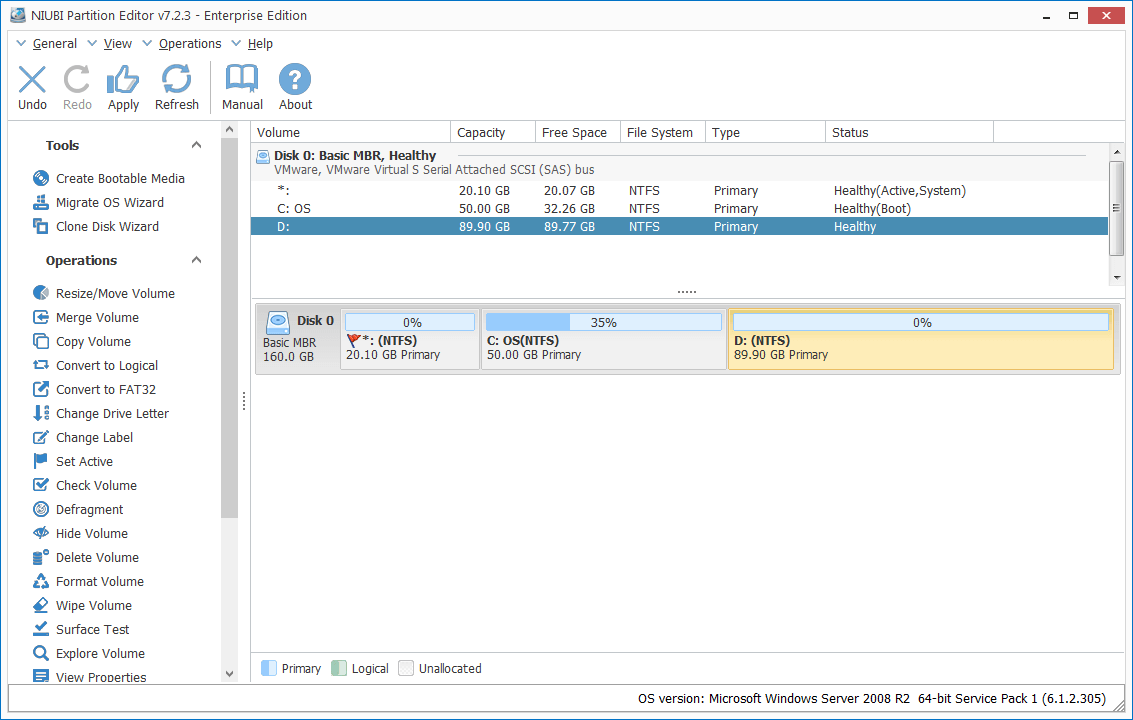Click Delete Volume in sidebar
1133x720 pixels.
[97, 557]
